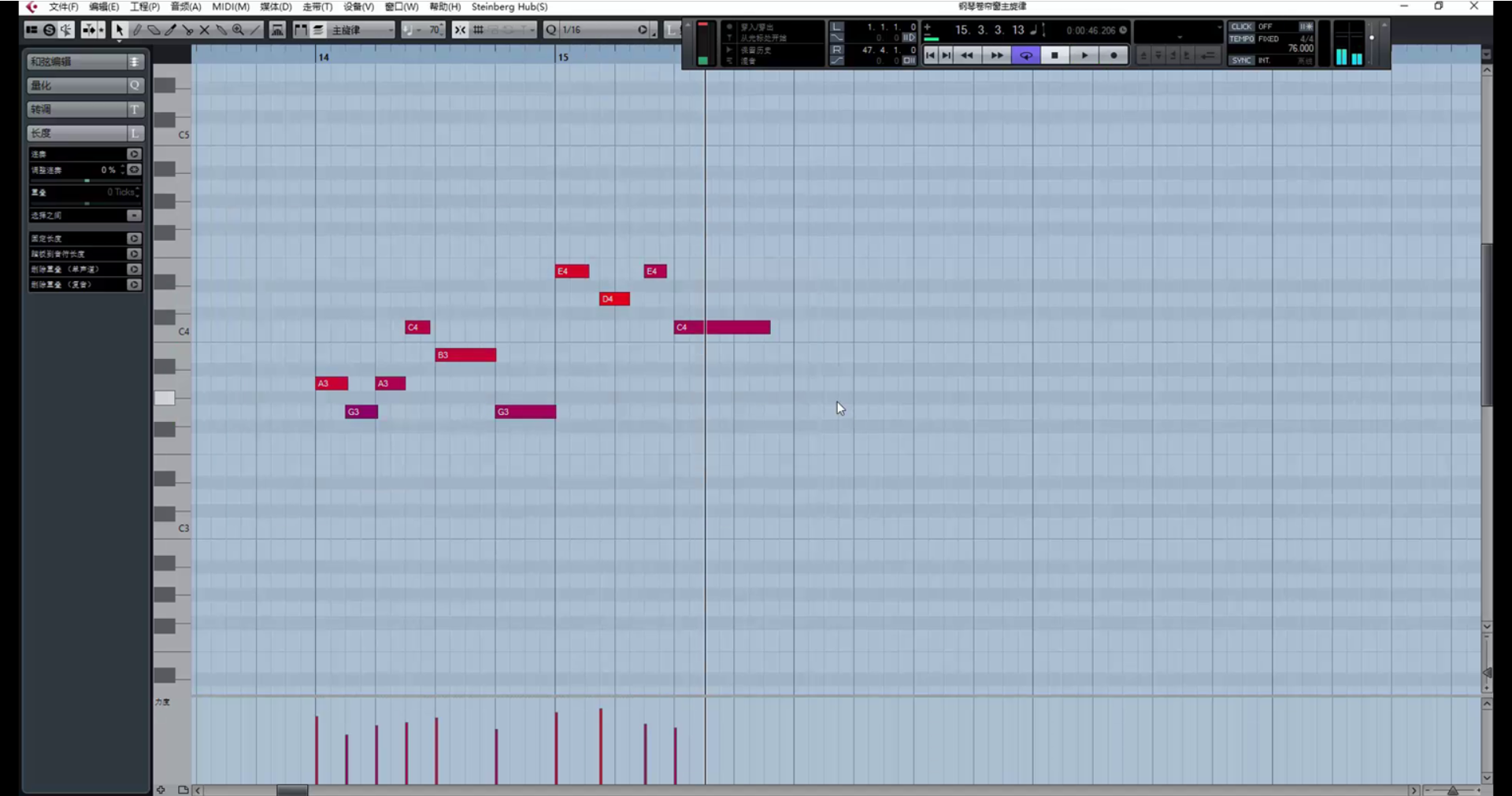
Task: Open the 主旋律 part selection dropdown
Action: (361, 30)
